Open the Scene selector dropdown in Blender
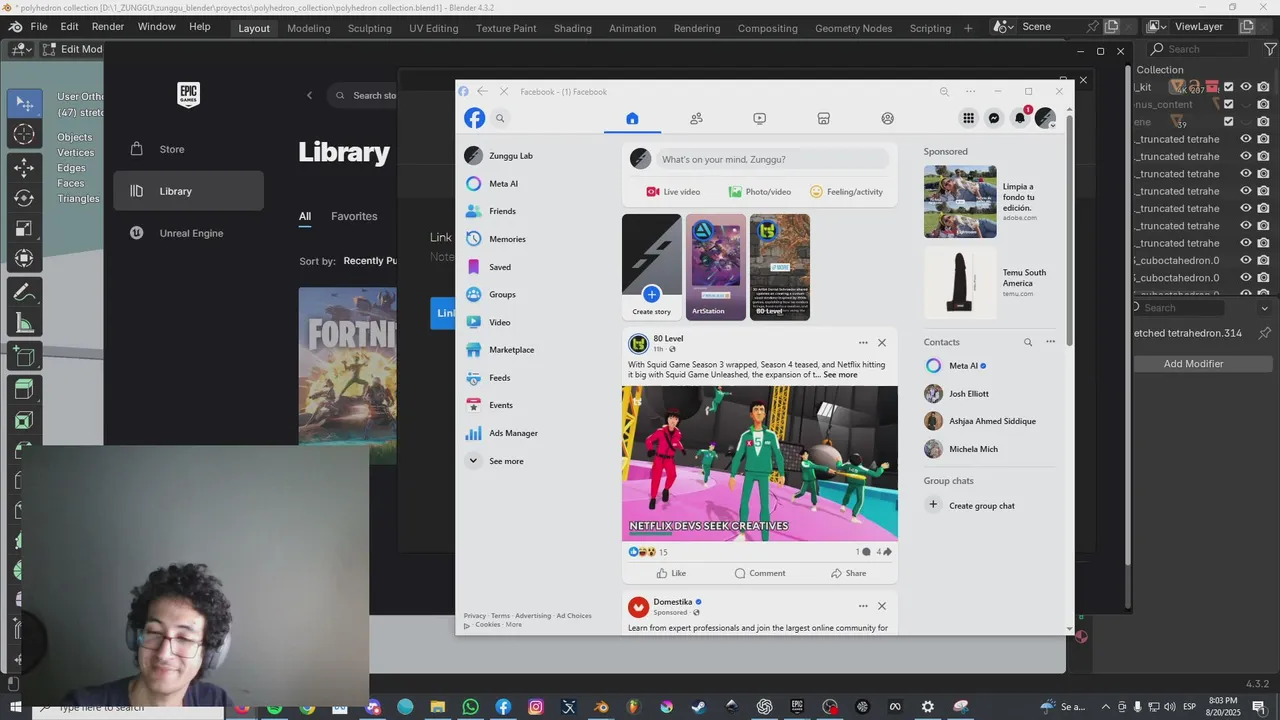The image size is (1280, 720). tap(1003, 27)
